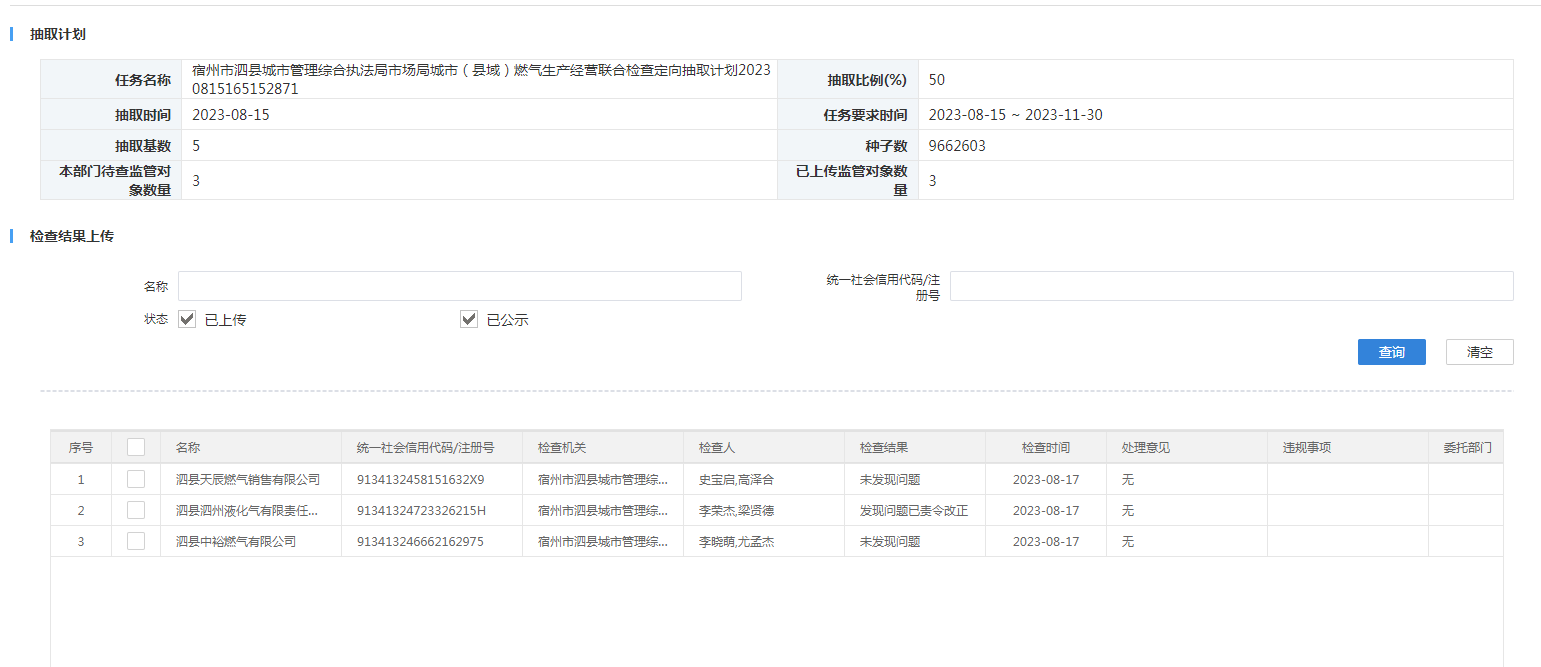Viewport: 1541px width, 667px height.
Task: Click credit code 9134132458151632X9
Action: 421,480
